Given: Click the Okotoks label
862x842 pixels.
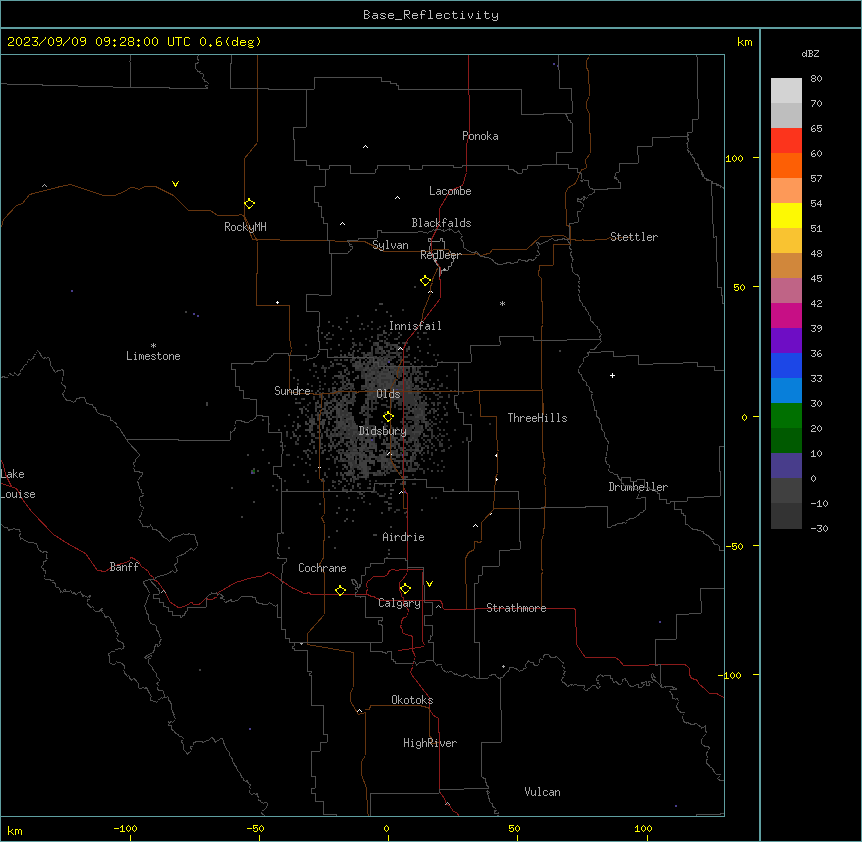Looking at the screenshot, I should pyautogui.click(x=412, y=700).
